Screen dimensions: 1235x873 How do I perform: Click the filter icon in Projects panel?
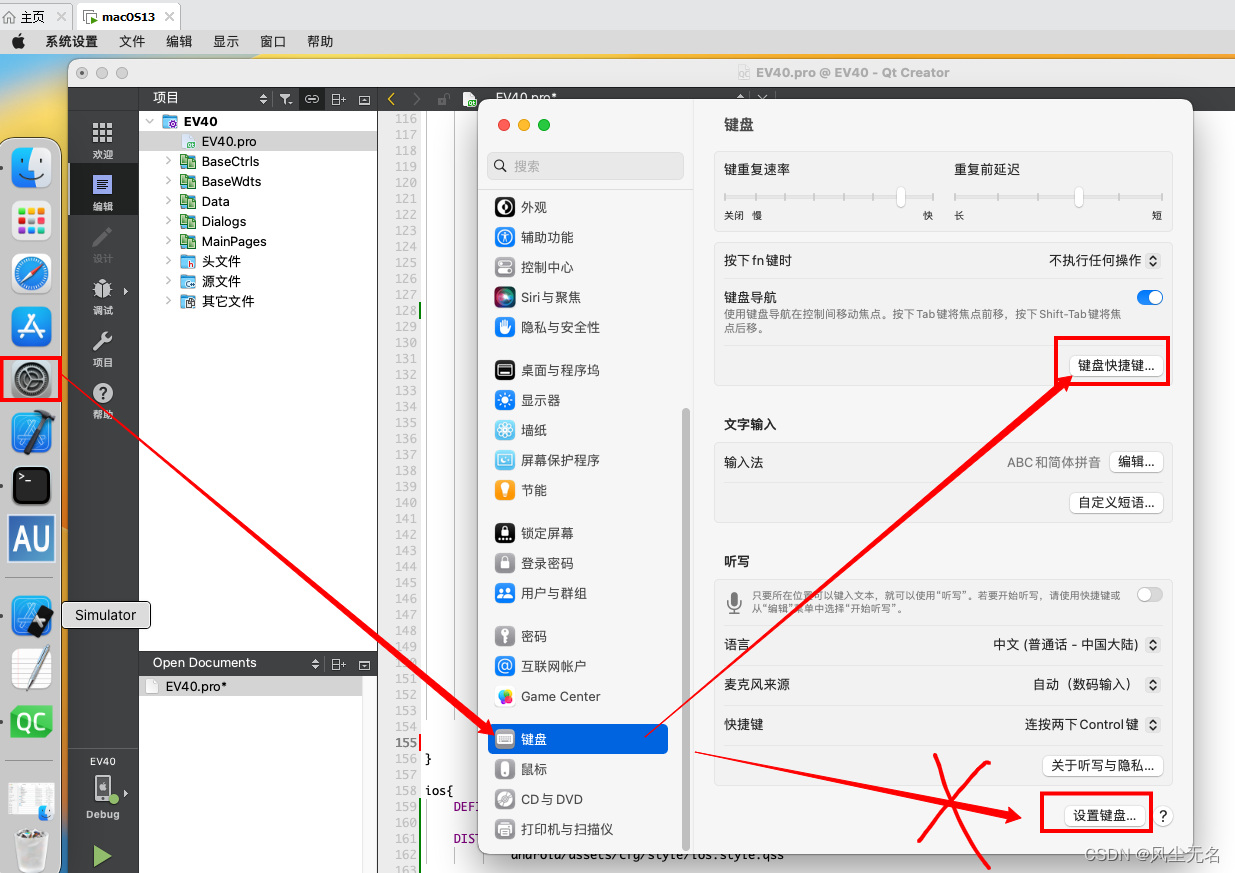(x=286, y=99)
